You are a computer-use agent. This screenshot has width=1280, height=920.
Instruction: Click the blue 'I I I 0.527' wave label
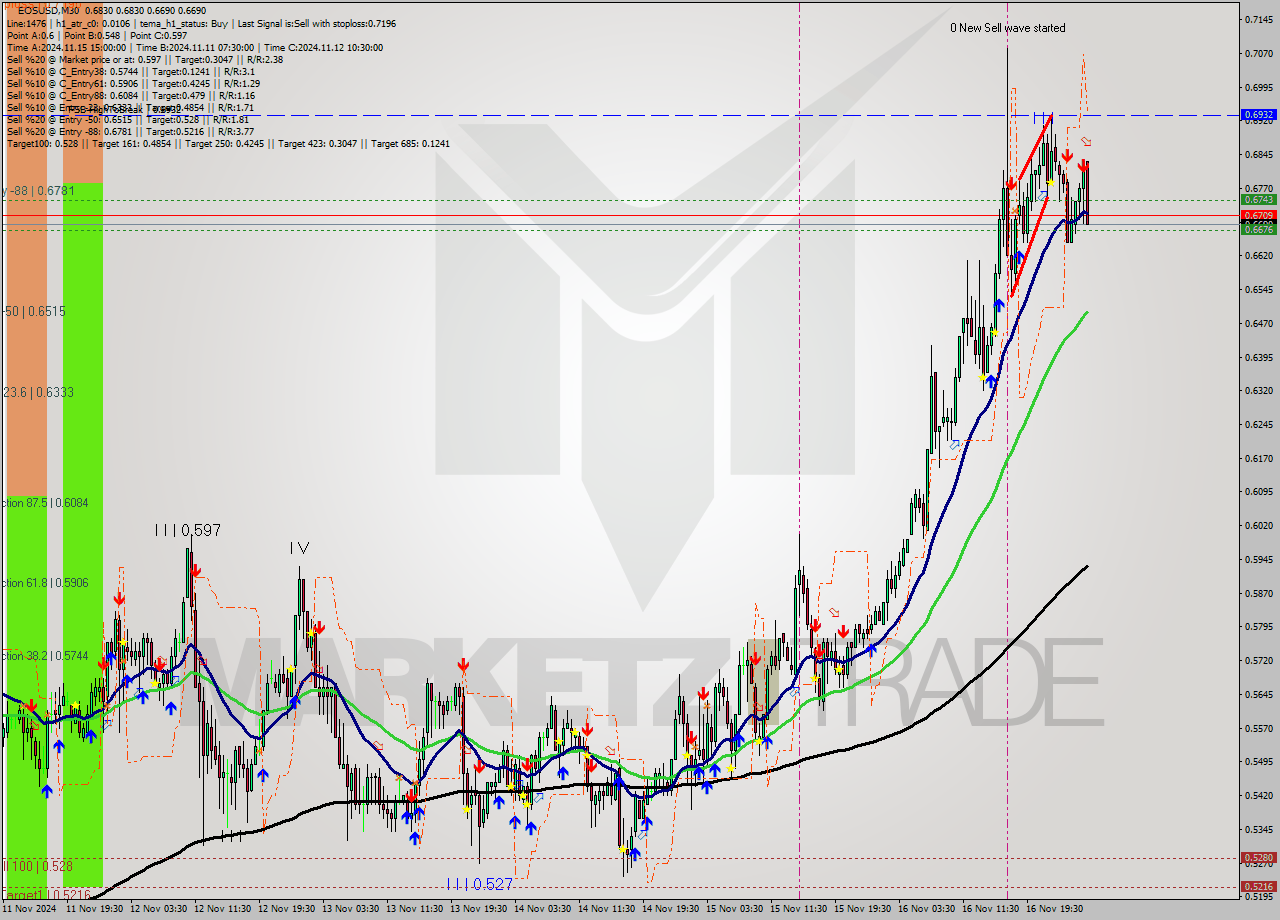coord(480,884)
